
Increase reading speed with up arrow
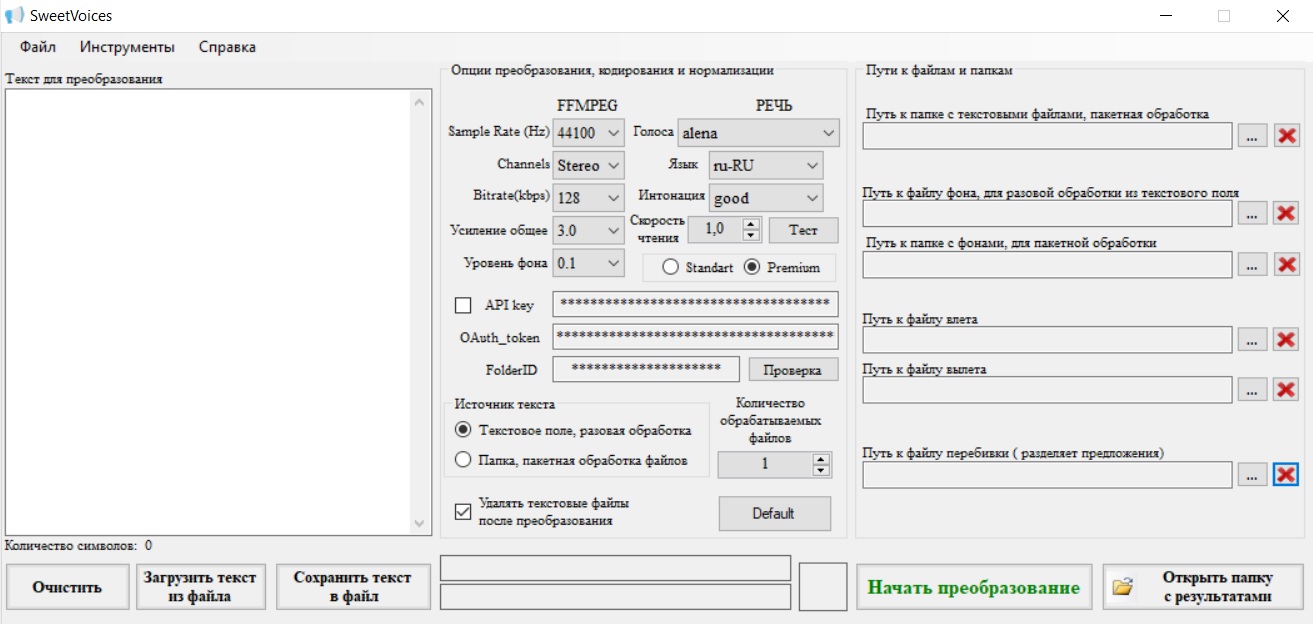tap(752, 223)
